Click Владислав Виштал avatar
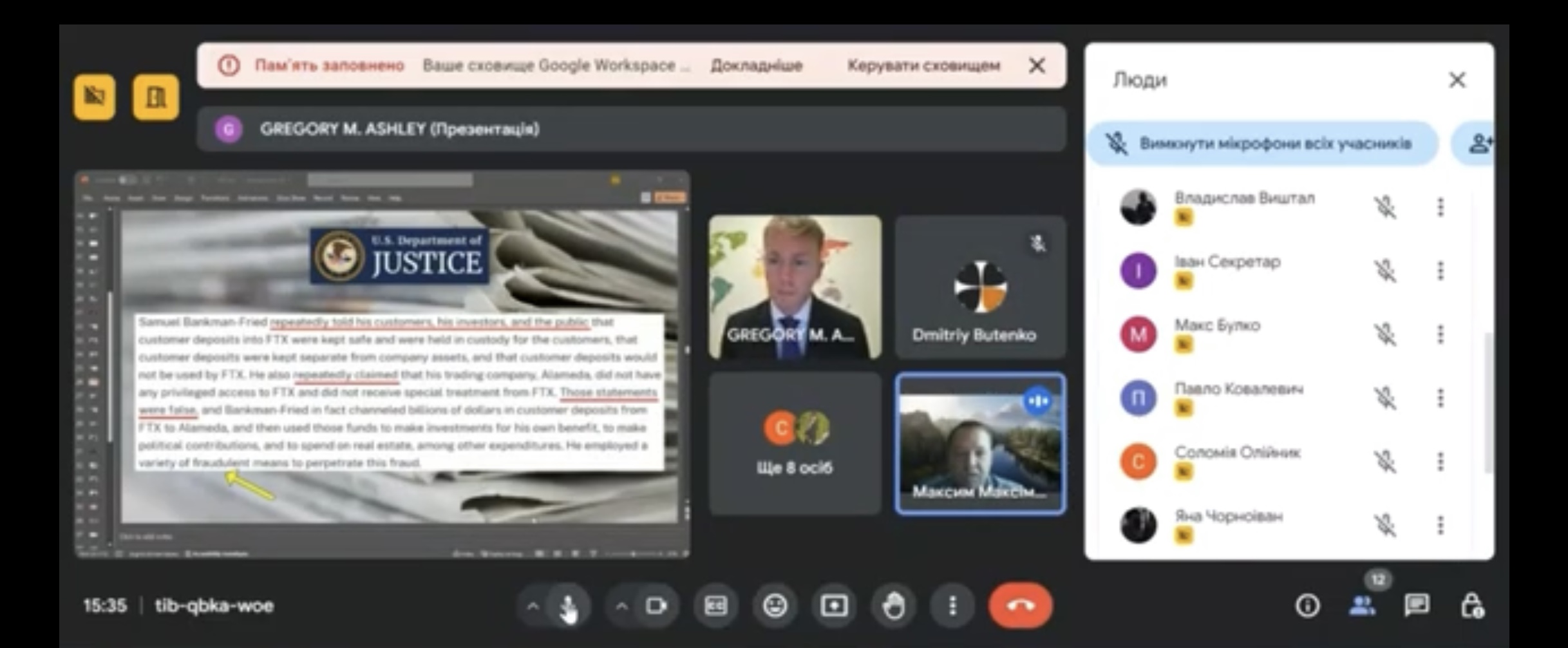1568x648 pixels. coord(1138,207)
